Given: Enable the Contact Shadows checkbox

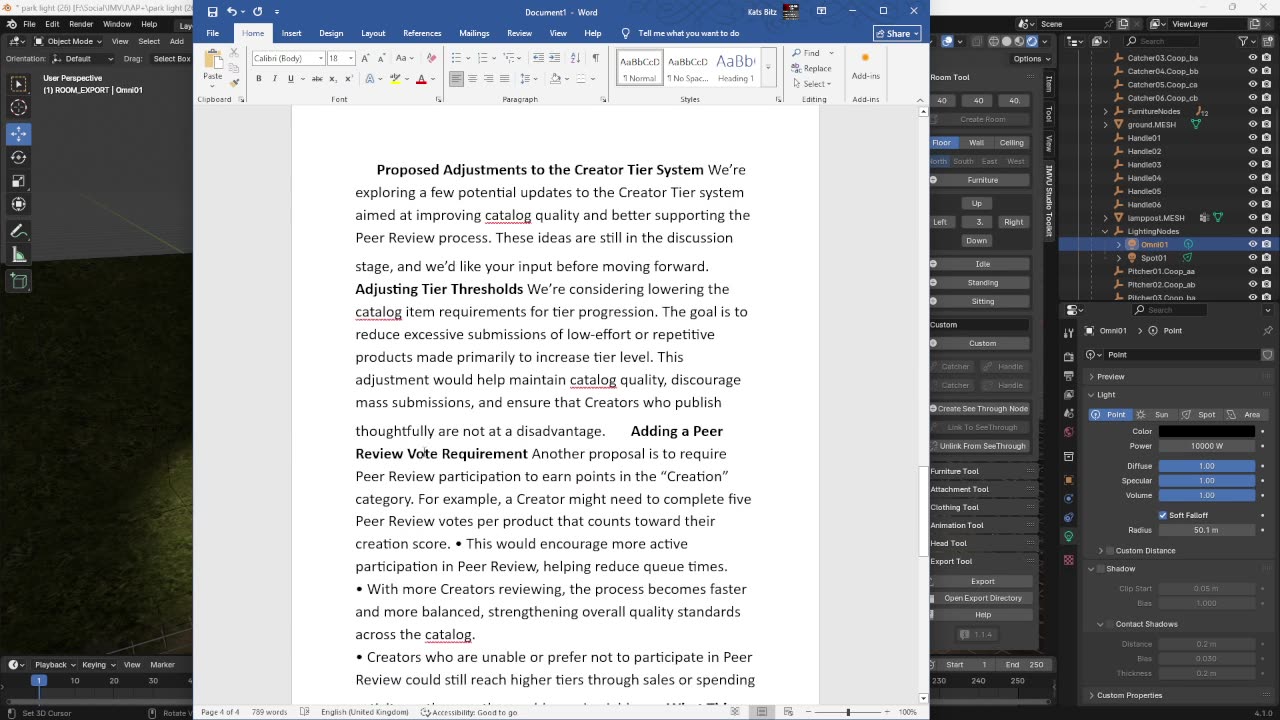Looking at the screenshot, I should pyautogui.click(x=1110, y=624).
